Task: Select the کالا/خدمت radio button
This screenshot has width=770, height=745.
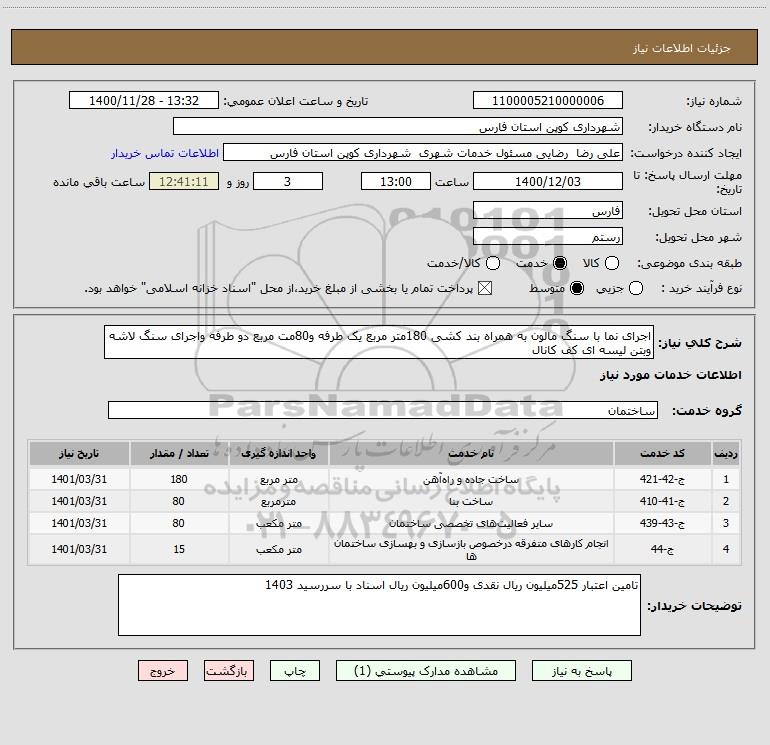Action: (x=493, y=263)
